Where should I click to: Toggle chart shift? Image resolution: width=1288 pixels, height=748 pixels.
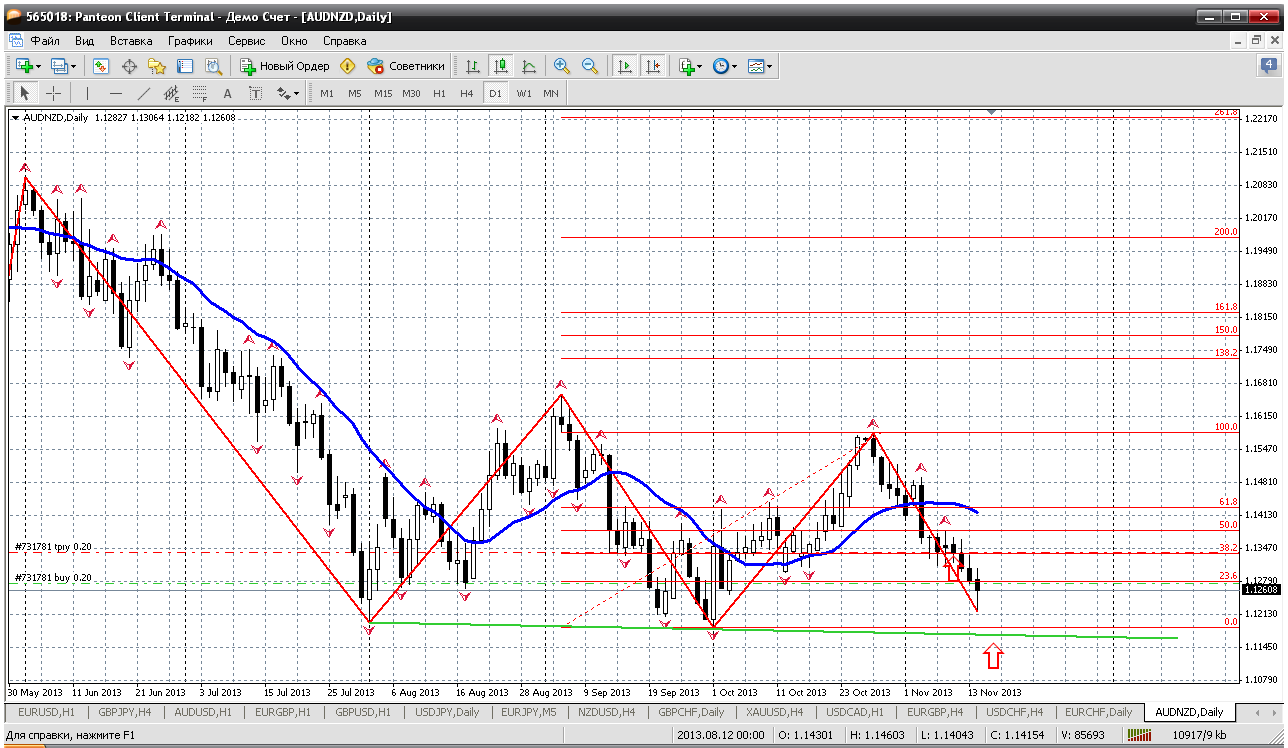coord(653,66)
